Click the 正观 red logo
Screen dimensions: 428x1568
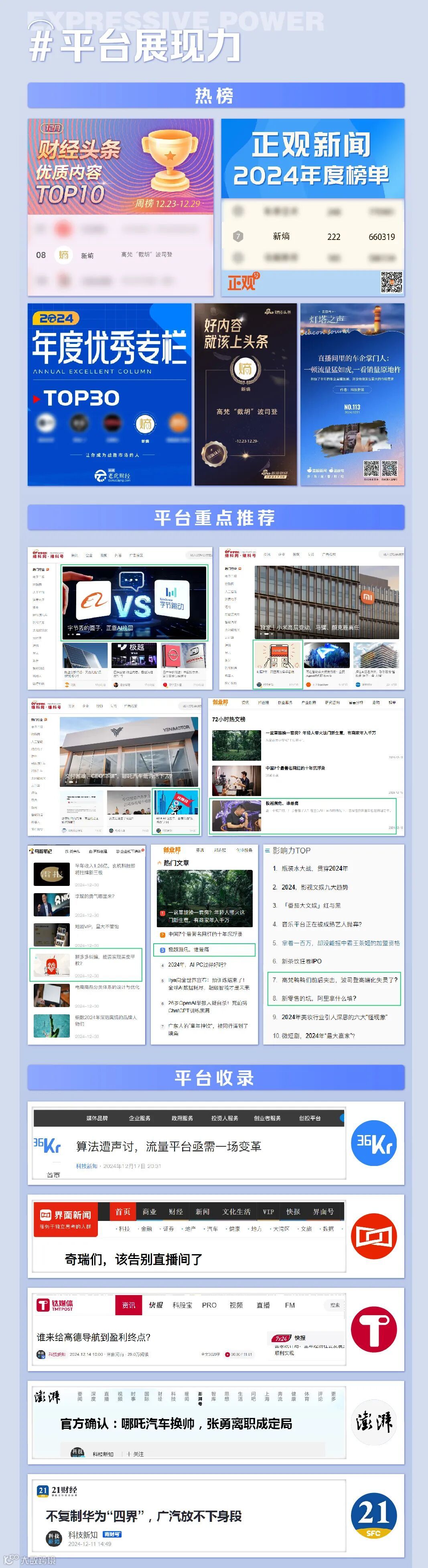pyautogui.click(x=243, y=281)
